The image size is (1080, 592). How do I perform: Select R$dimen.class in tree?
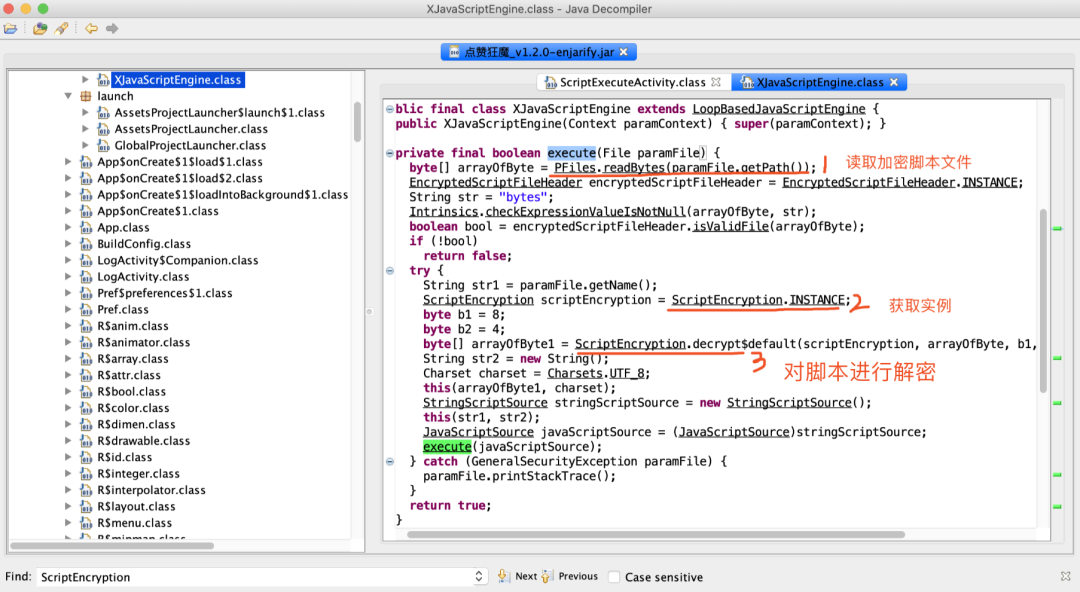click(x=136, y=425)
